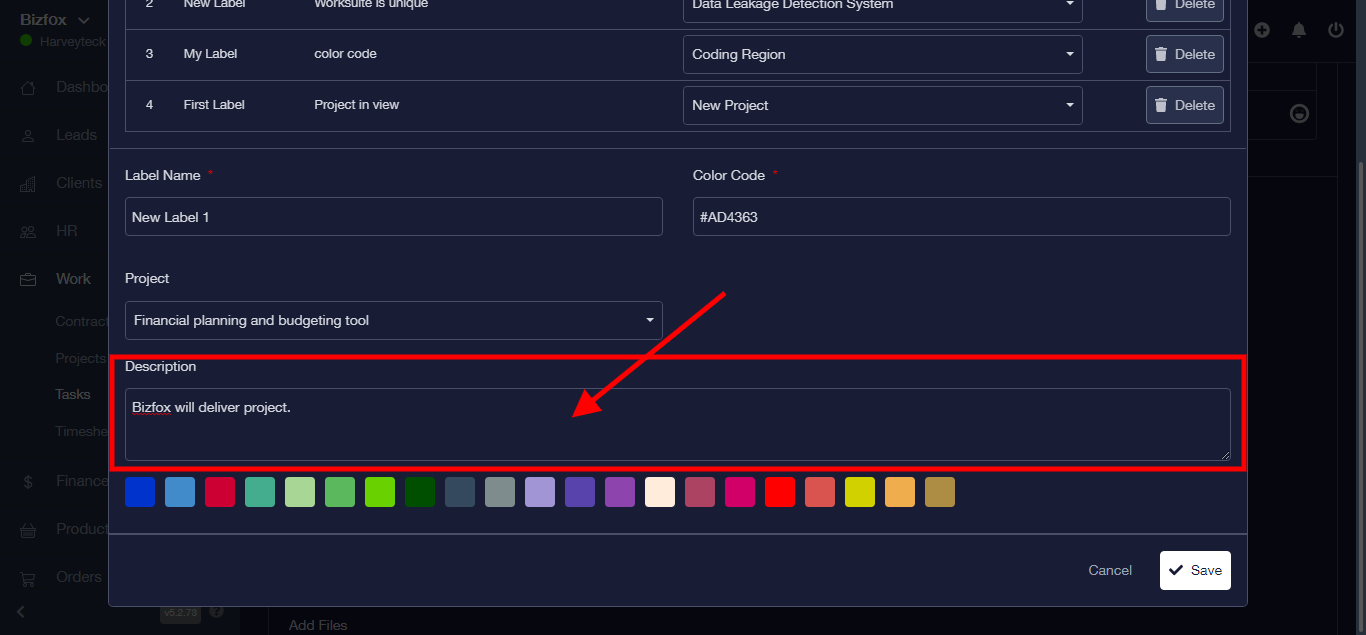Click the Label Name input field
The width and height of the screenshot is (1366, 635).
pyautogui.click(x=393, y=217)
